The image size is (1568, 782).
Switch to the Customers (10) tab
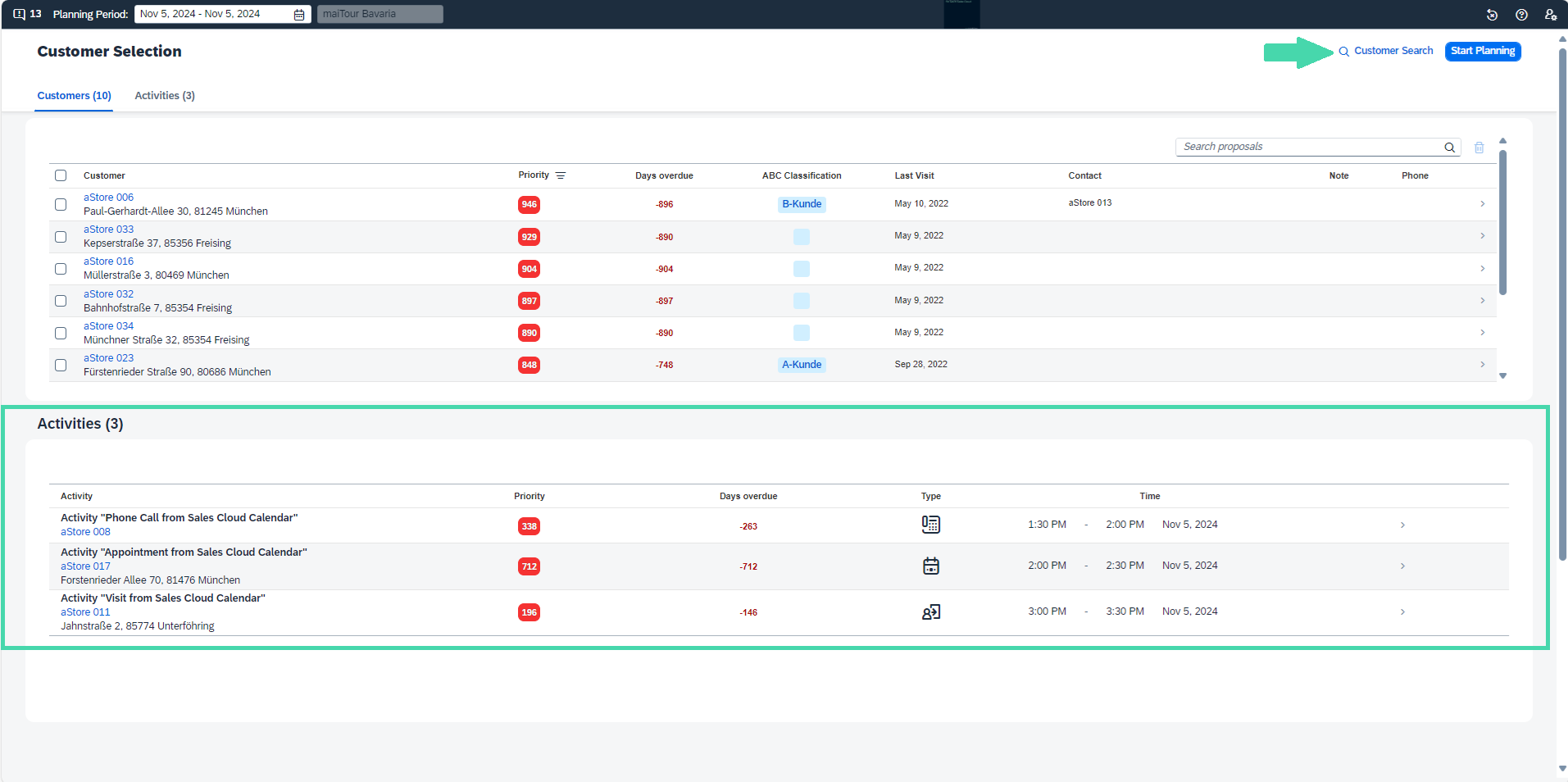pos(75,96)
